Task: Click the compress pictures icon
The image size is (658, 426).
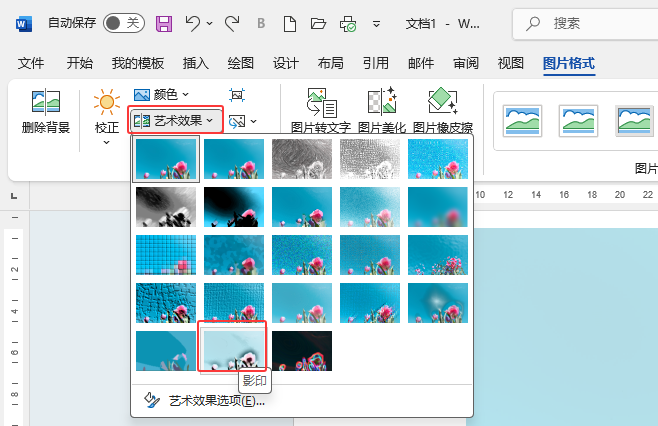Action: [237, 95]
